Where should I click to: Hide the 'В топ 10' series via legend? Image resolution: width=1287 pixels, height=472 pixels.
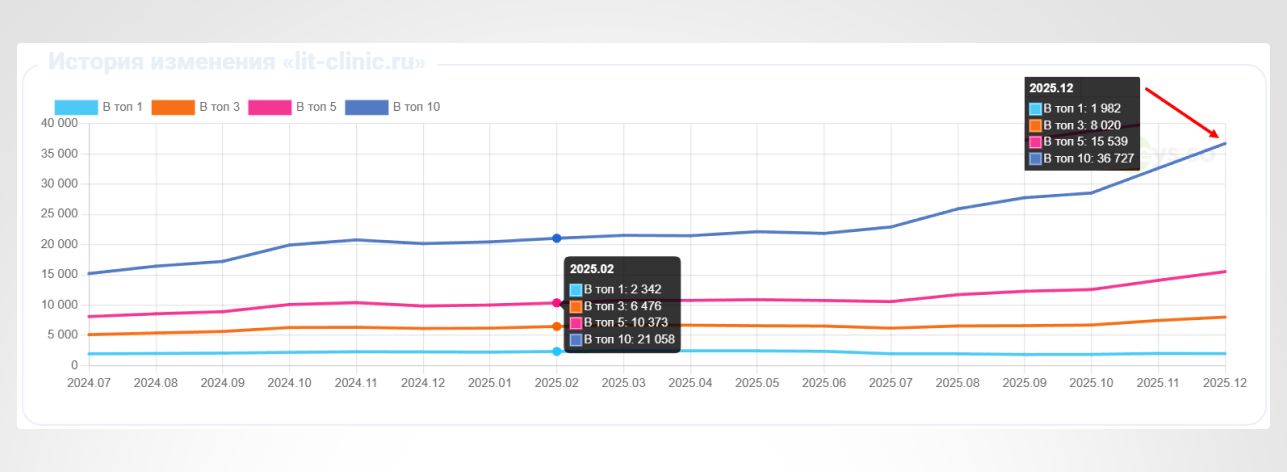393,107
